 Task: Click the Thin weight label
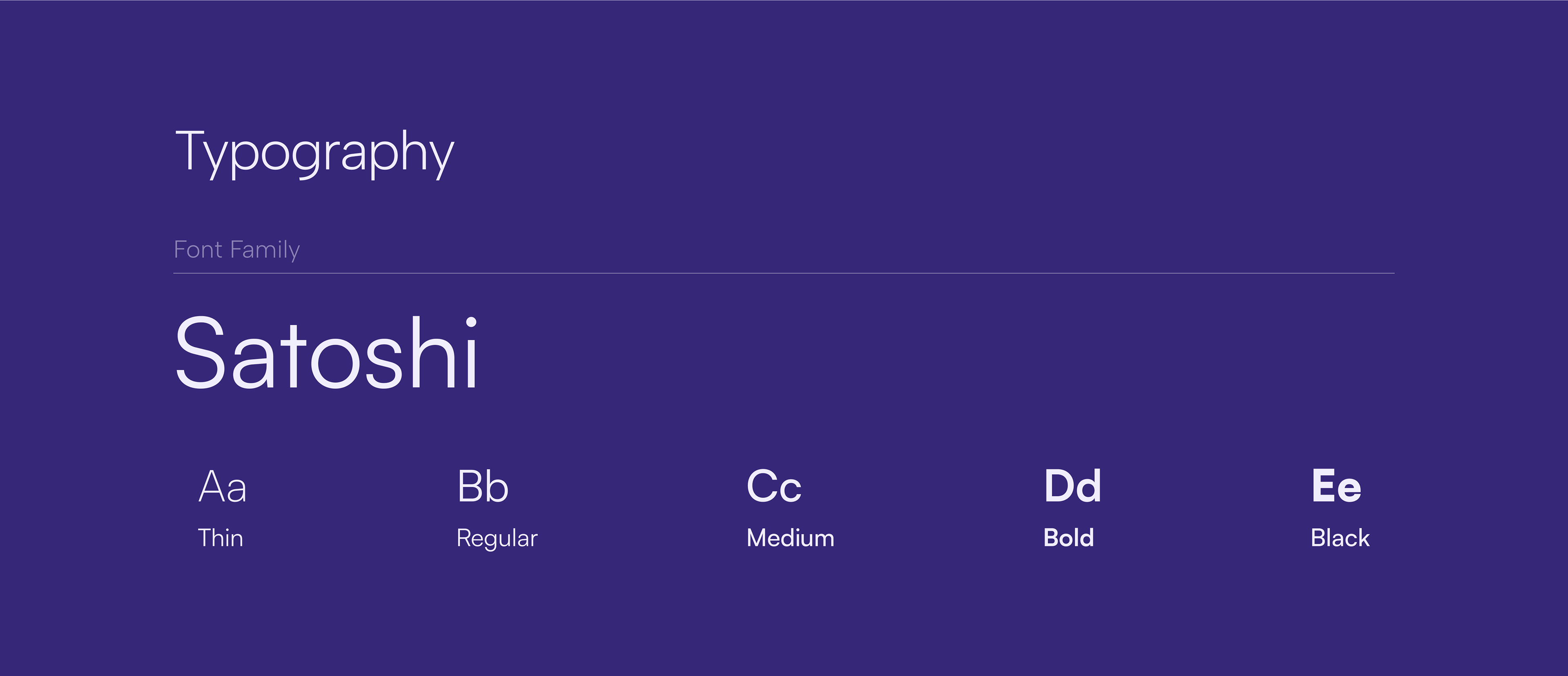(x=220, y=538)
